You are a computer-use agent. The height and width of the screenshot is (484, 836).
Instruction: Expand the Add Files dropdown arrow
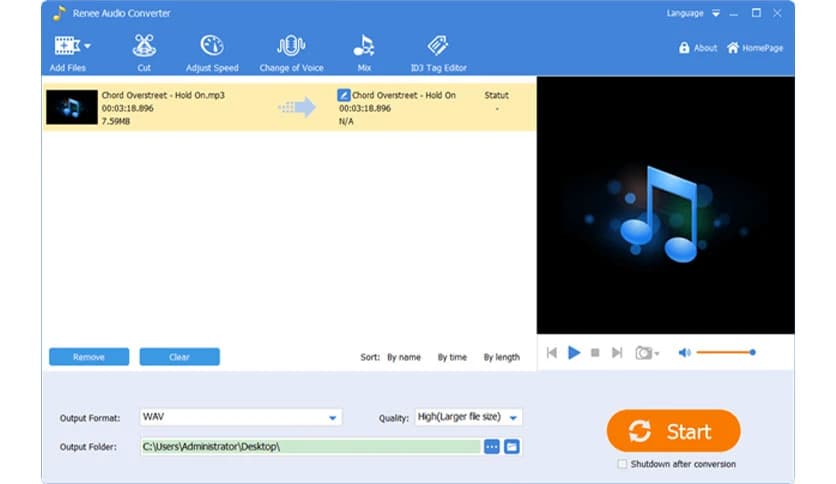click(x=87, y=46)
